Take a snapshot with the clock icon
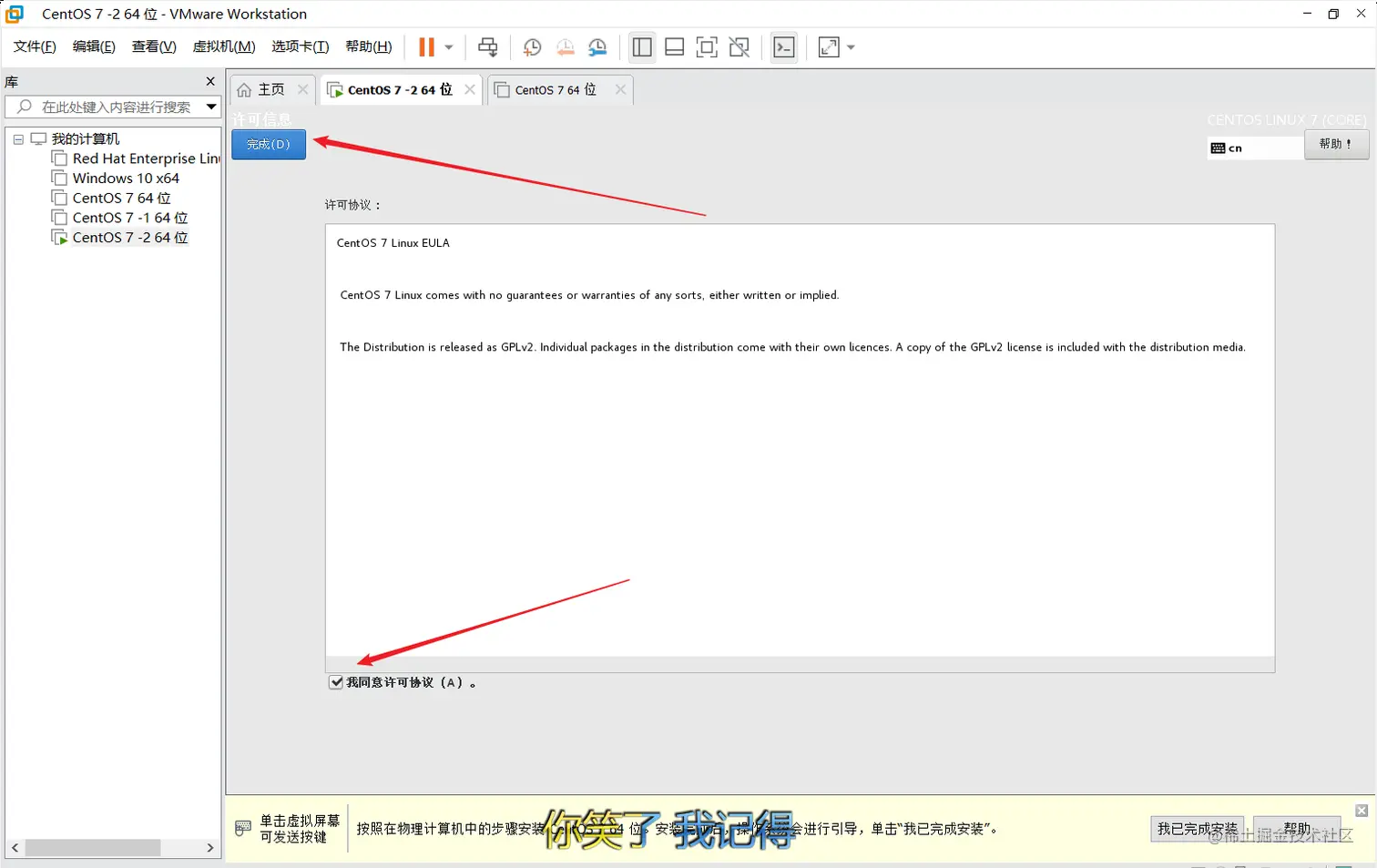This screenshot has width=1377, height=868. point(532,47)
